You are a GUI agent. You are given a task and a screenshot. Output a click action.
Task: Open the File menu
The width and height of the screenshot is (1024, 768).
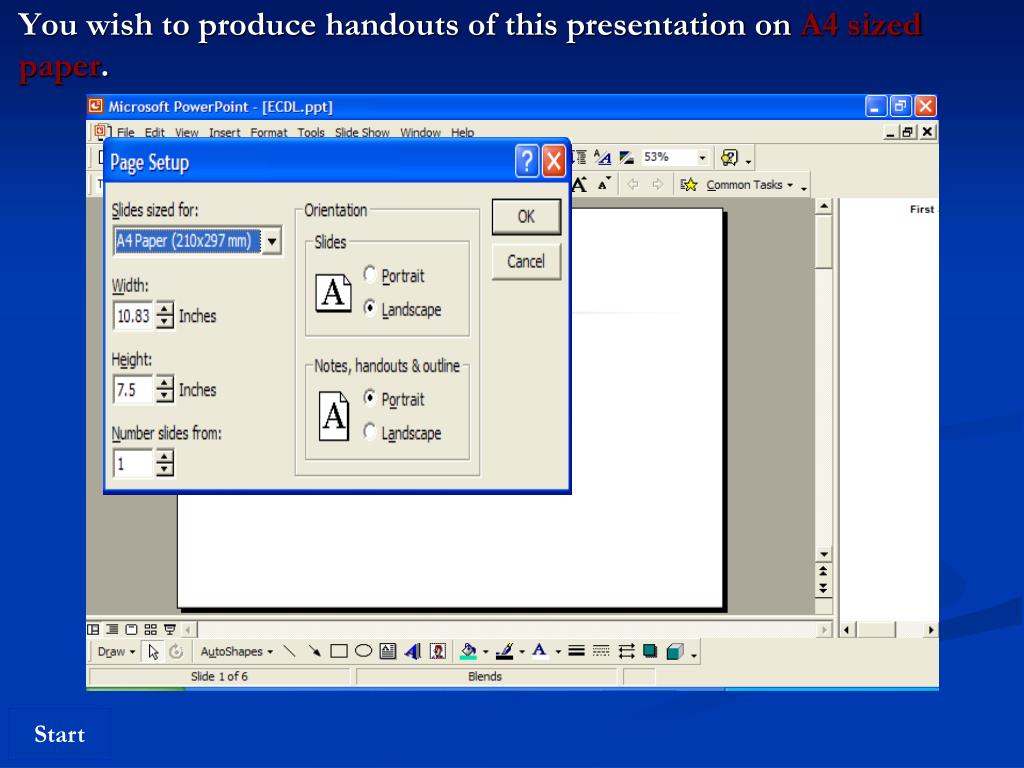[125, 133]
